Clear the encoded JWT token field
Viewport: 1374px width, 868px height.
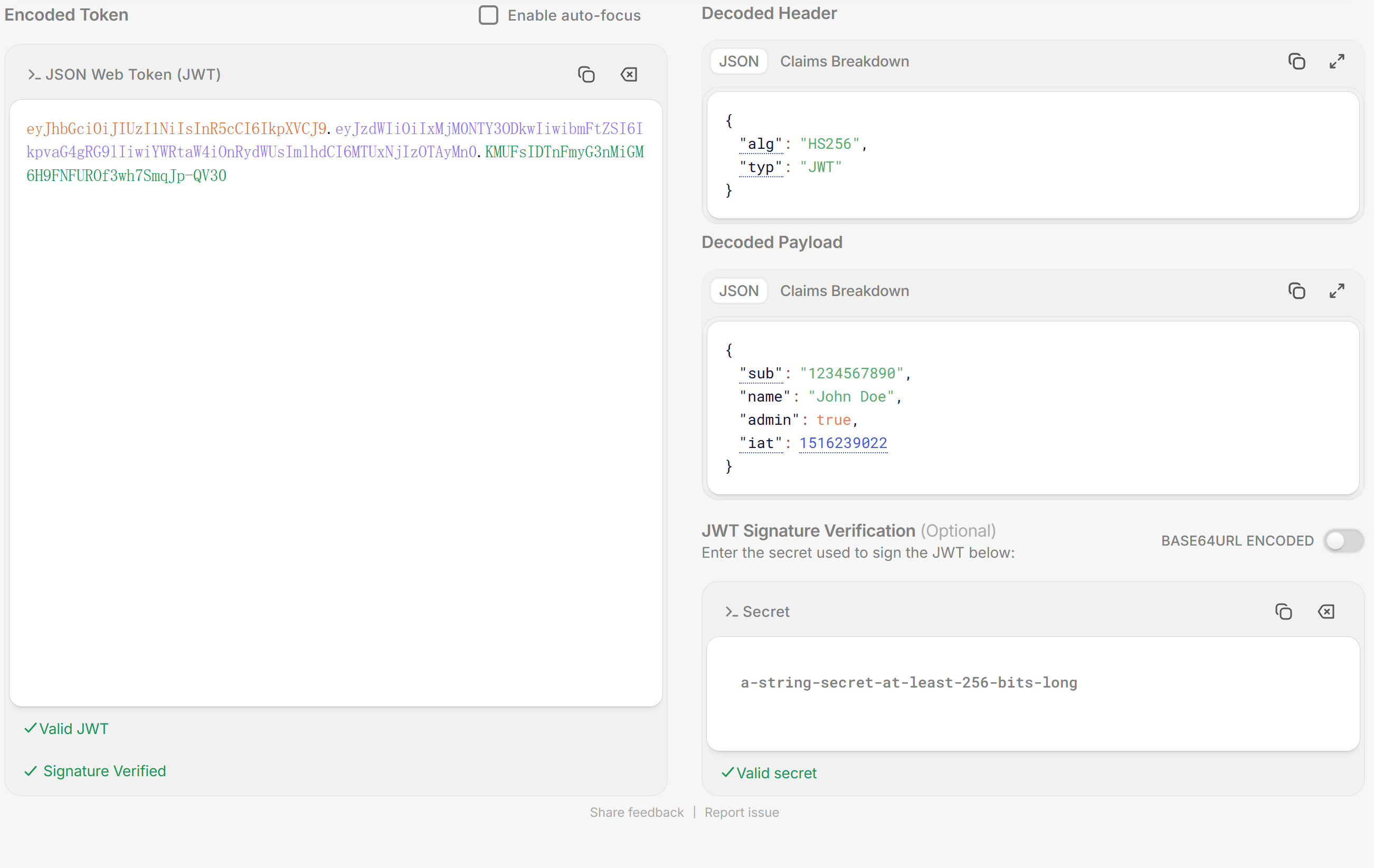[x=629, y=75]
